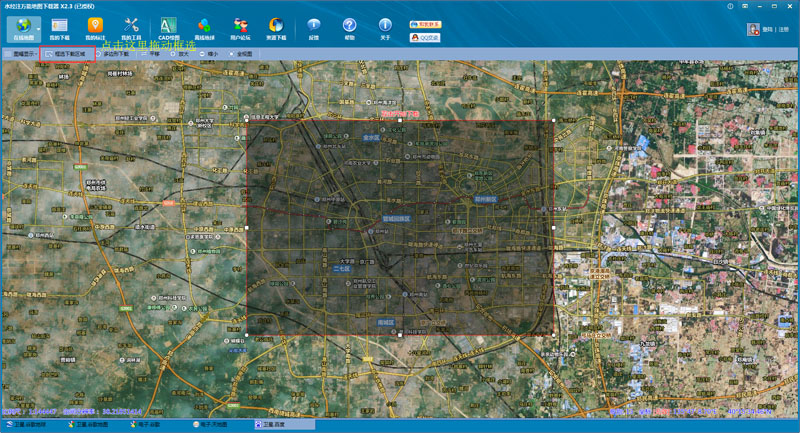Click the circled info icon in title bar
Screen dimensions: 800x433
tap(730, 7)
